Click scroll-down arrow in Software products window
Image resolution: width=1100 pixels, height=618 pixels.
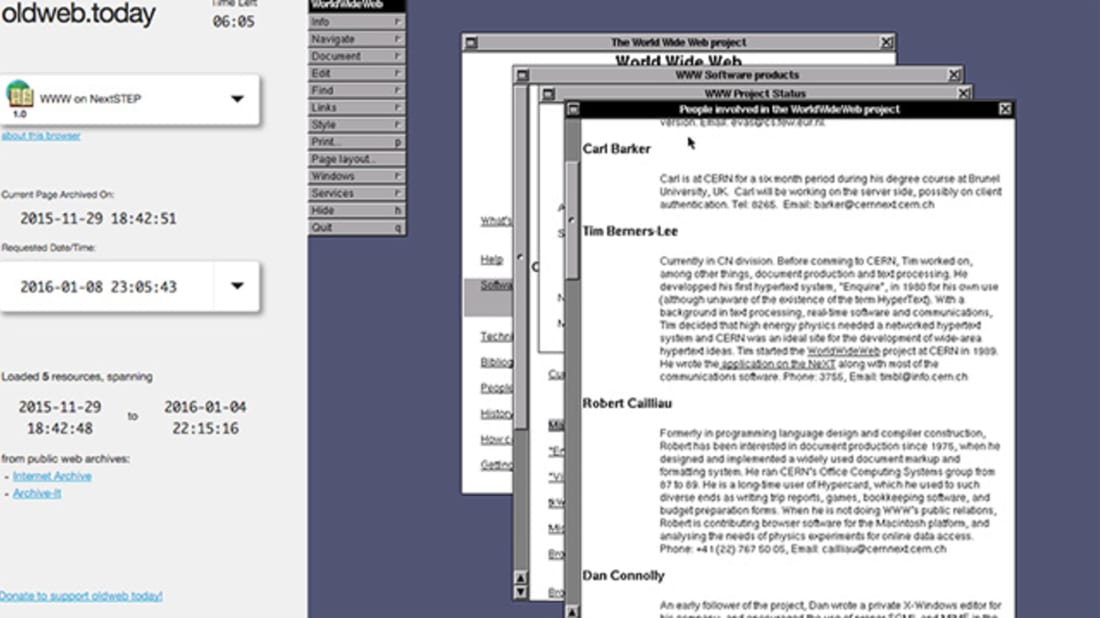click(521, 592)
